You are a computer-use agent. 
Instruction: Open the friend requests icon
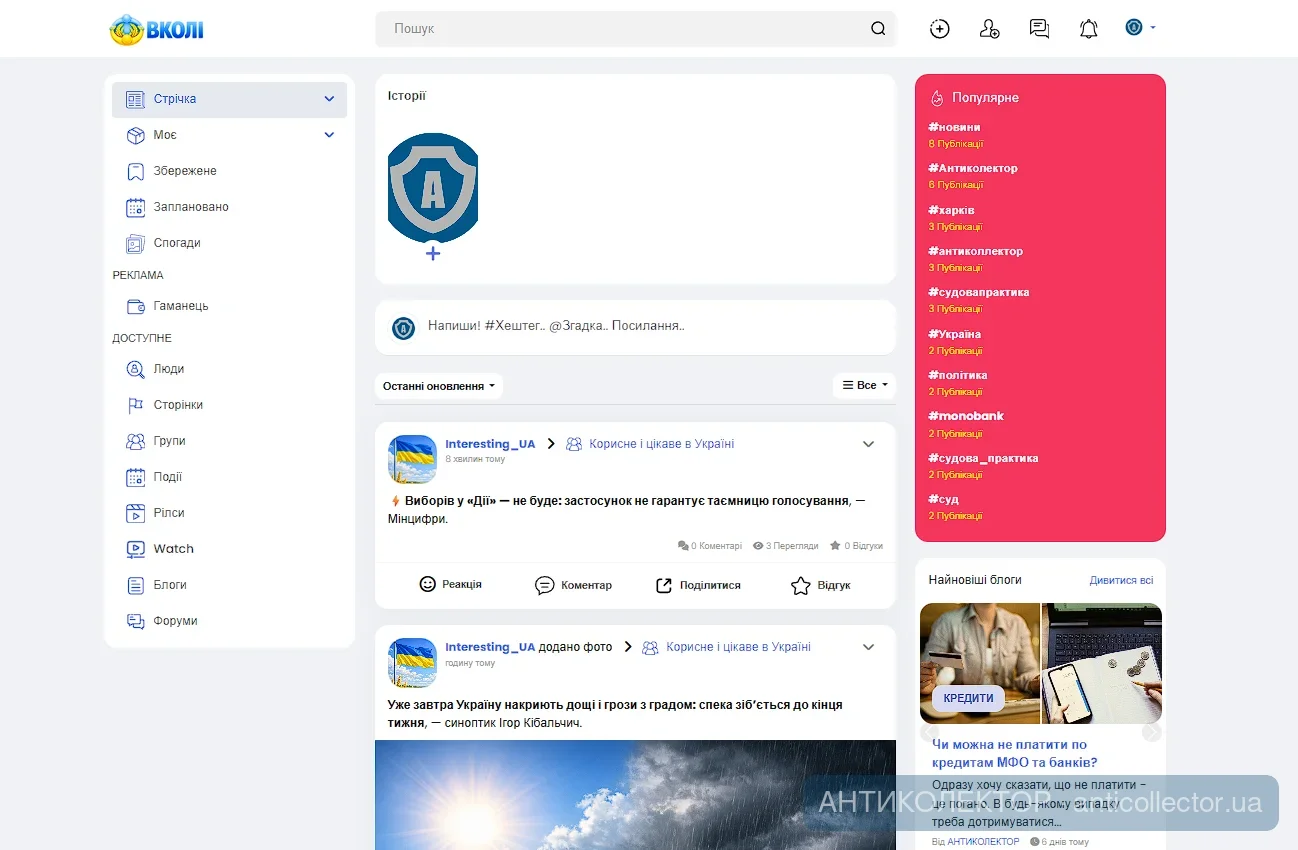point(990,29)
